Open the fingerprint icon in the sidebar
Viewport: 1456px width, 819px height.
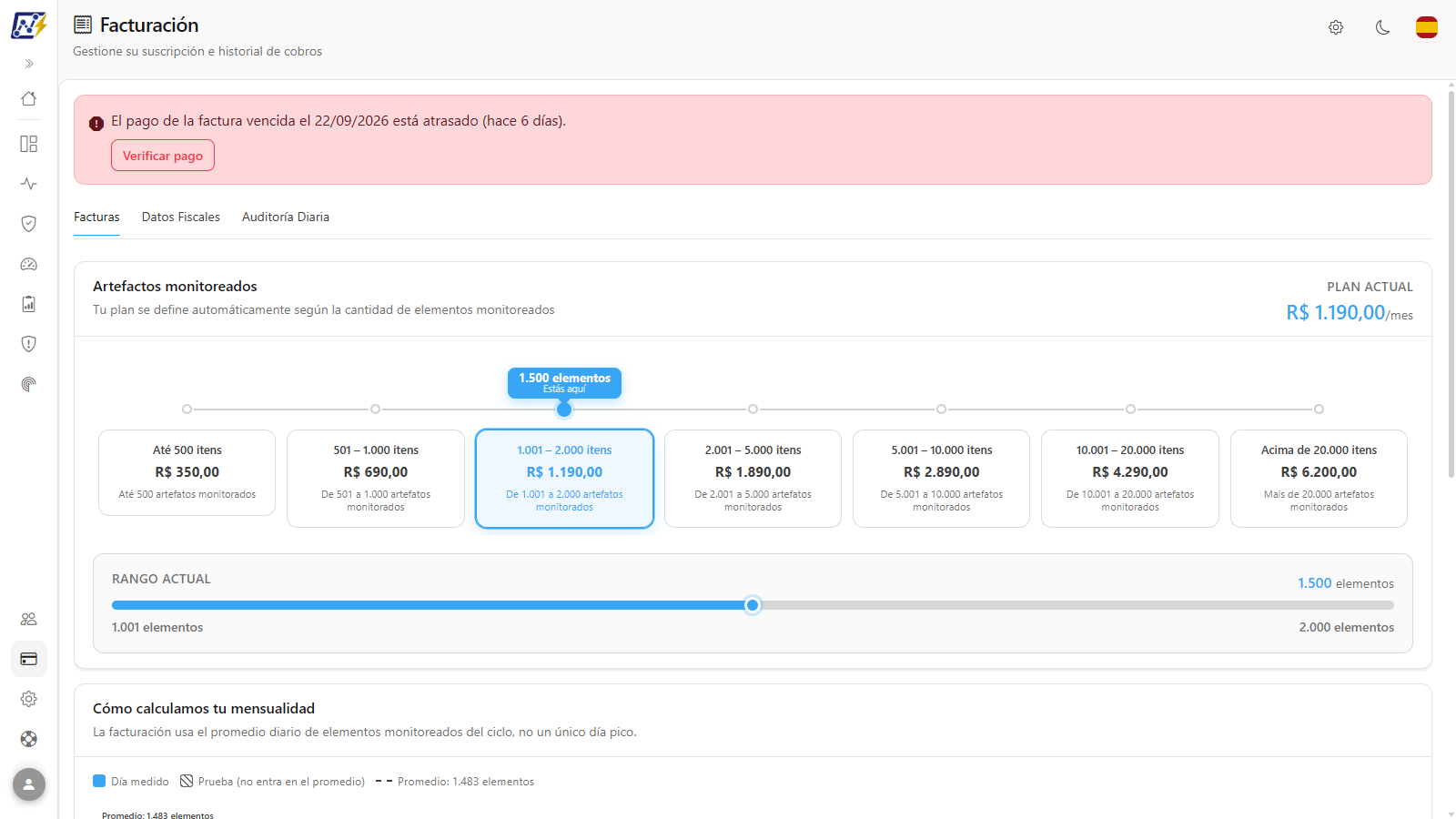tap(29, 384)
